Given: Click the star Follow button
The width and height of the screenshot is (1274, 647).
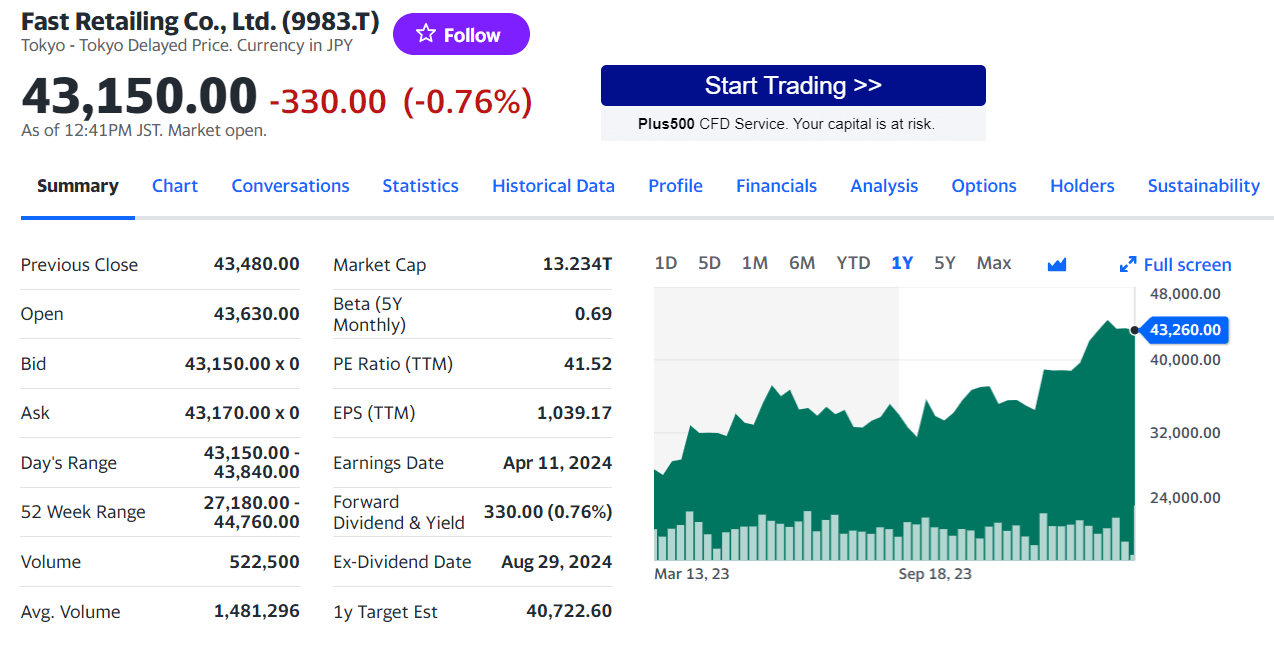Looking at the screenshot, I should [461, 35].
